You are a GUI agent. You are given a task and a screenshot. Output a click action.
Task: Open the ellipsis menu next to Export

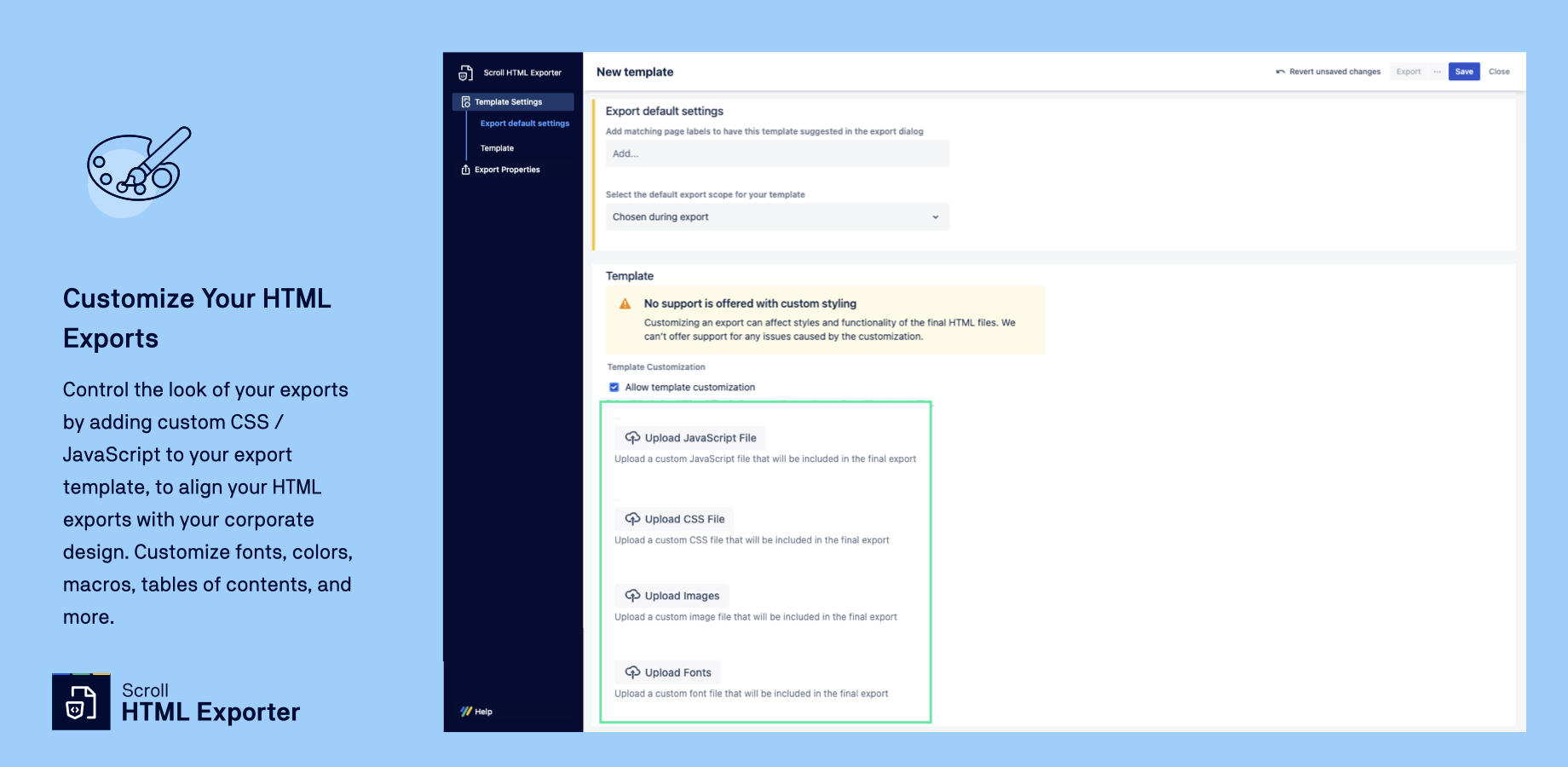click(1438, 72)
